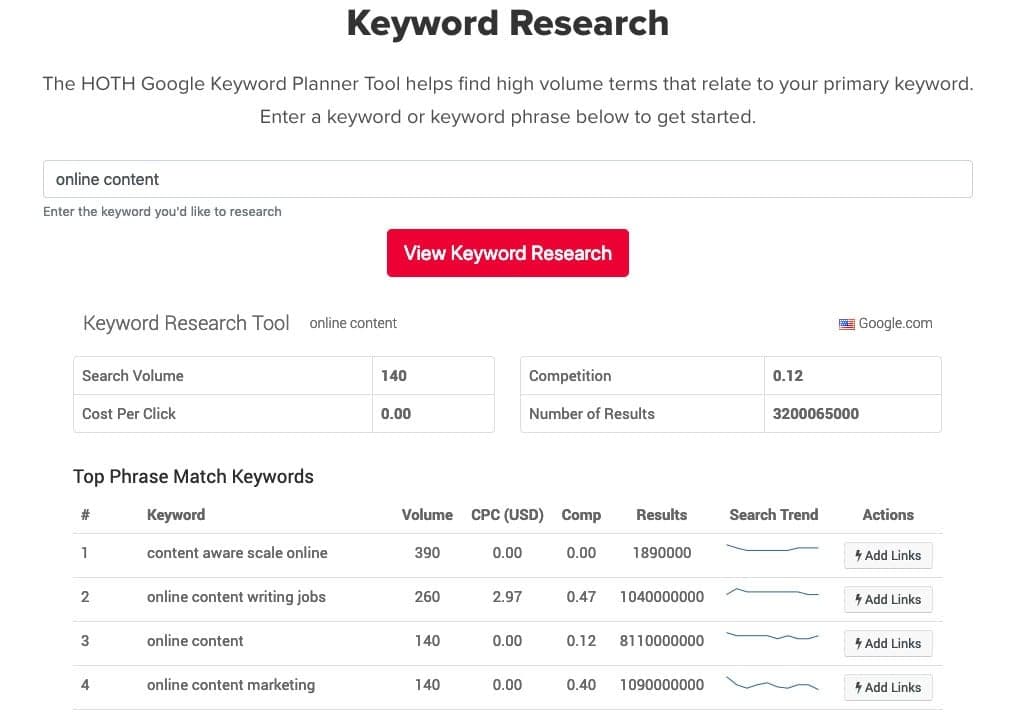Sort table by Volume column header
The image size is (1012, 712).
[427, 515]
